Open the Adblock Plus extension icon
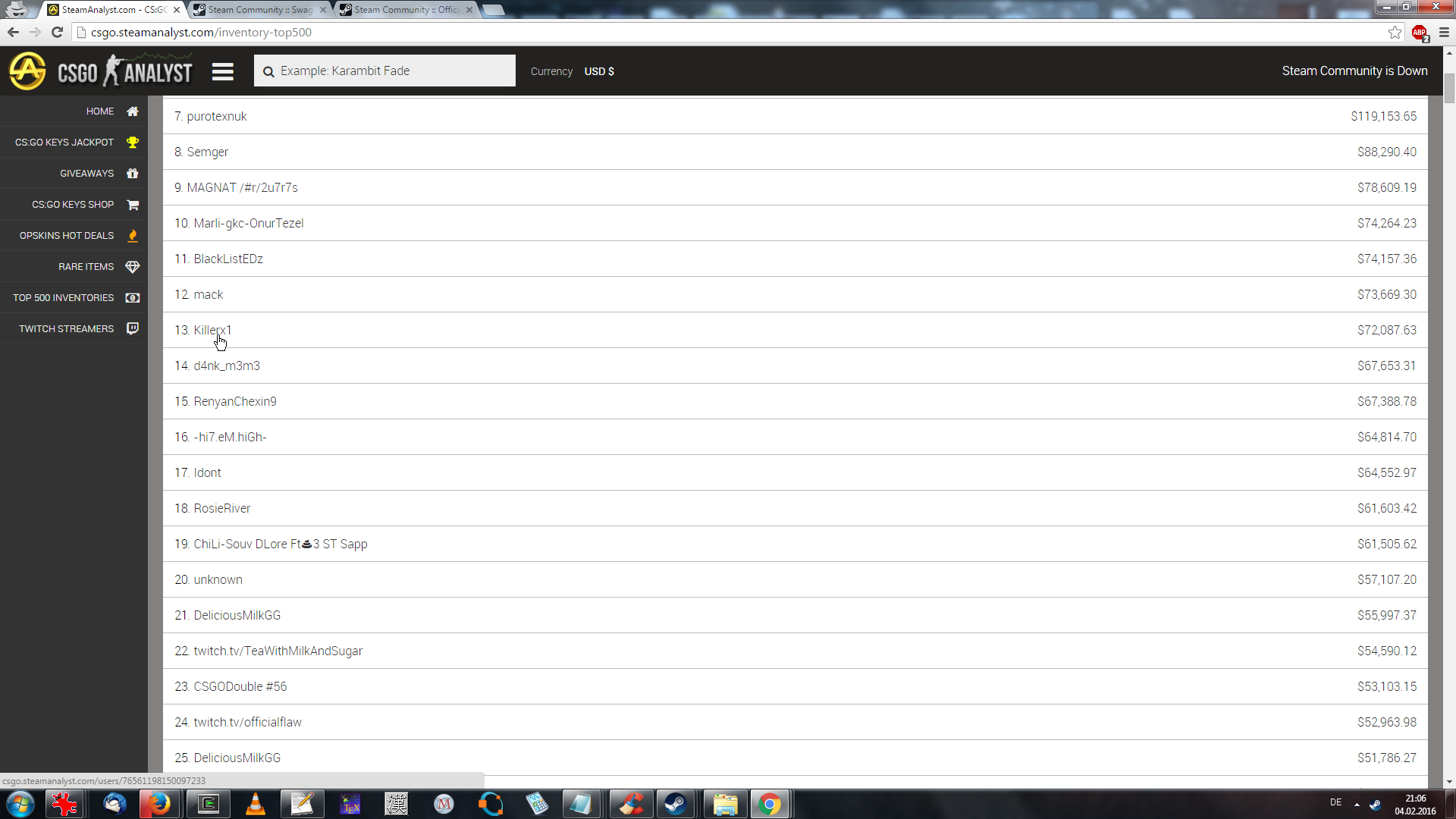The image size is (1456, 819). 1420,33
